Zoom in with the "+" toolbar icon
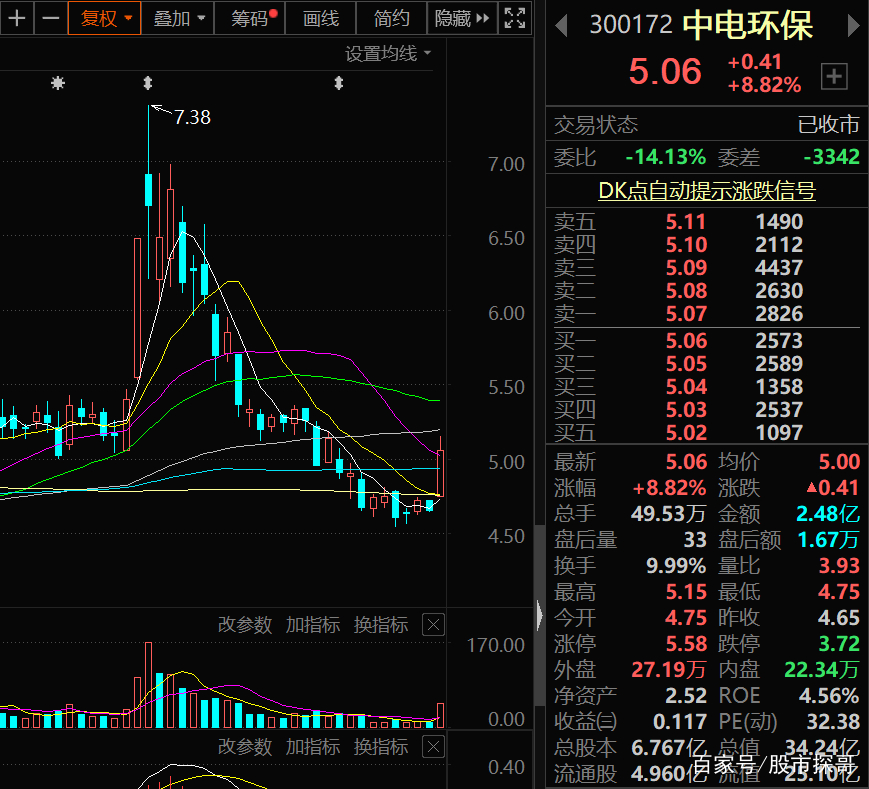Screen dimensions: 869x789 tap(16, 18)
